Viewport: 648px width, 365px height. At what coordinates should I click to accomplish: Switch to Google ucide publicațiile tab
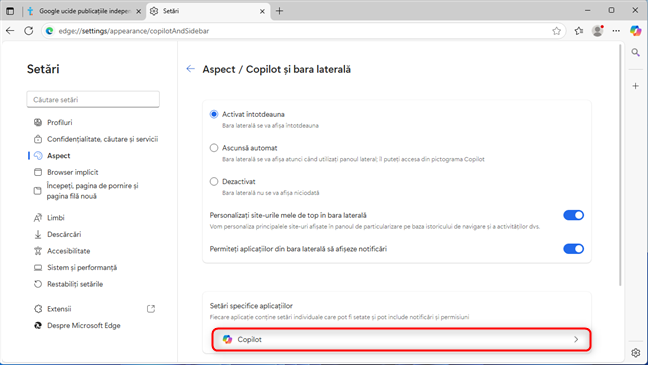click(x=84, y=11)
